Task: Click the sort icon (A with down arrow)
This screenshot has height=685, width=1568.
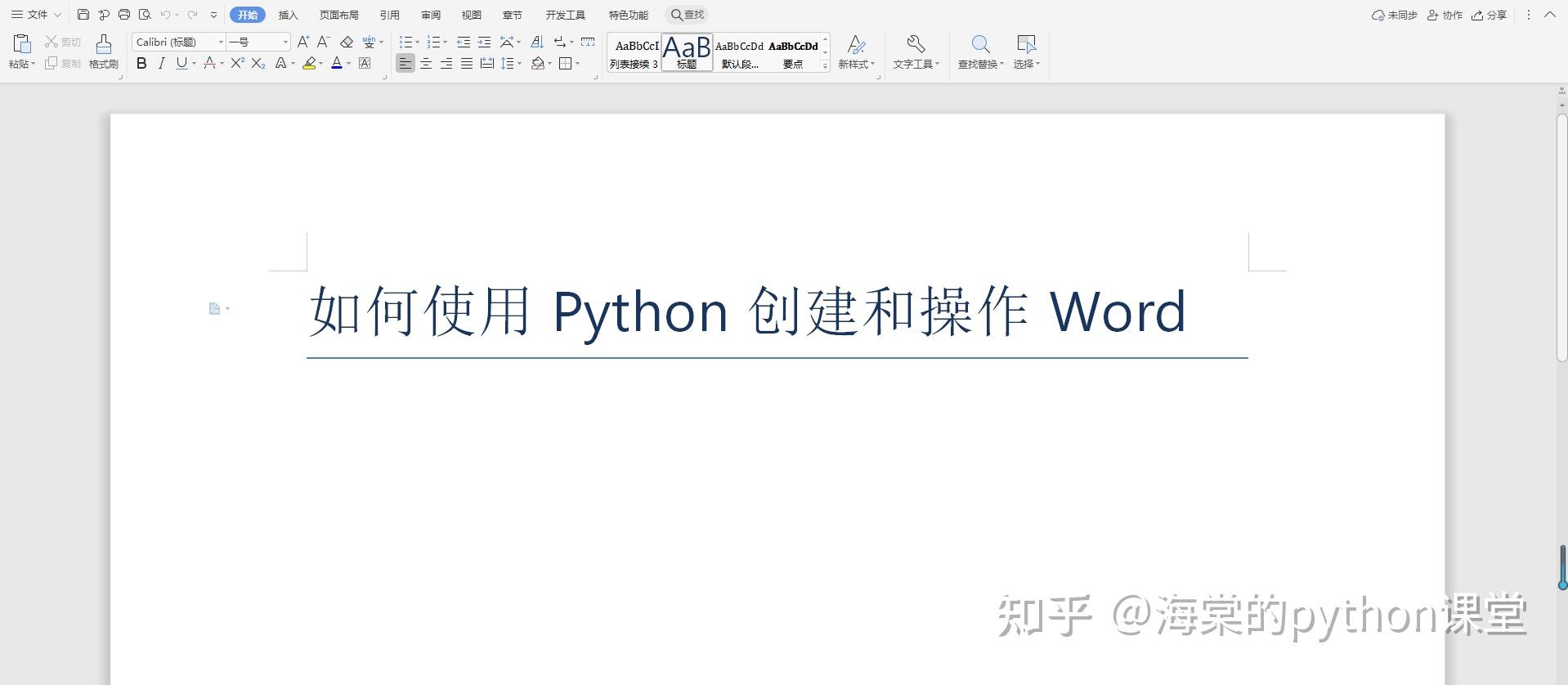Action: tap(537, 42)
